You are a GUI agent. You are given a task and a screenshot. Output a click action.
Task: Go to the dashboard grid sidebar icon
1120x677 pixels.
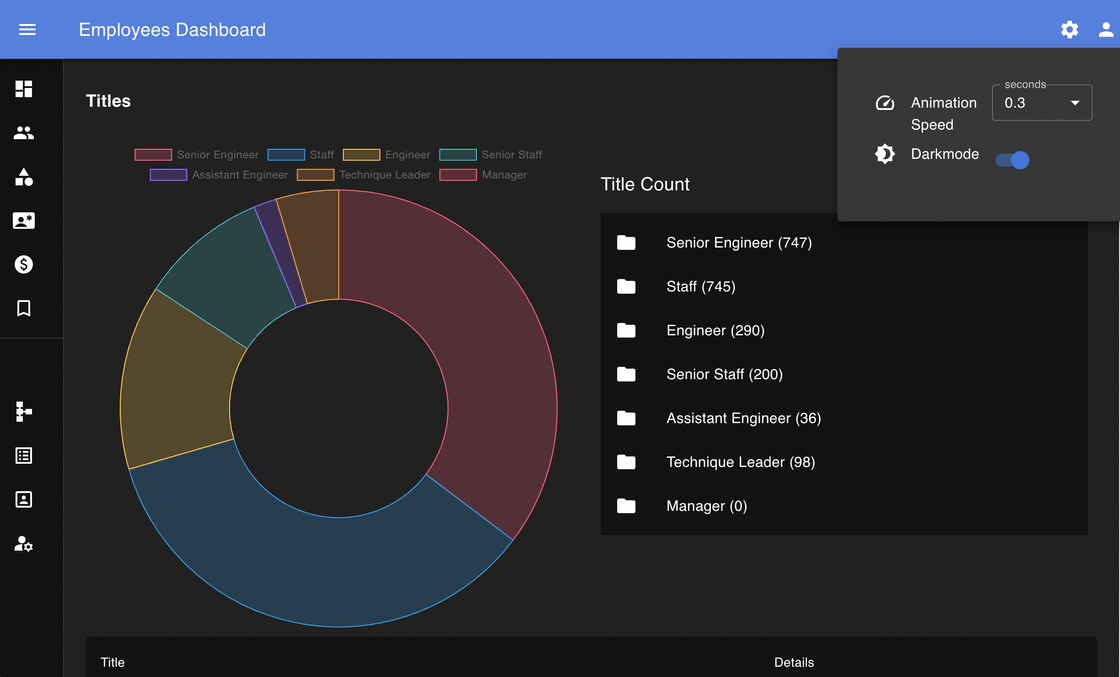tap(24, 89)
